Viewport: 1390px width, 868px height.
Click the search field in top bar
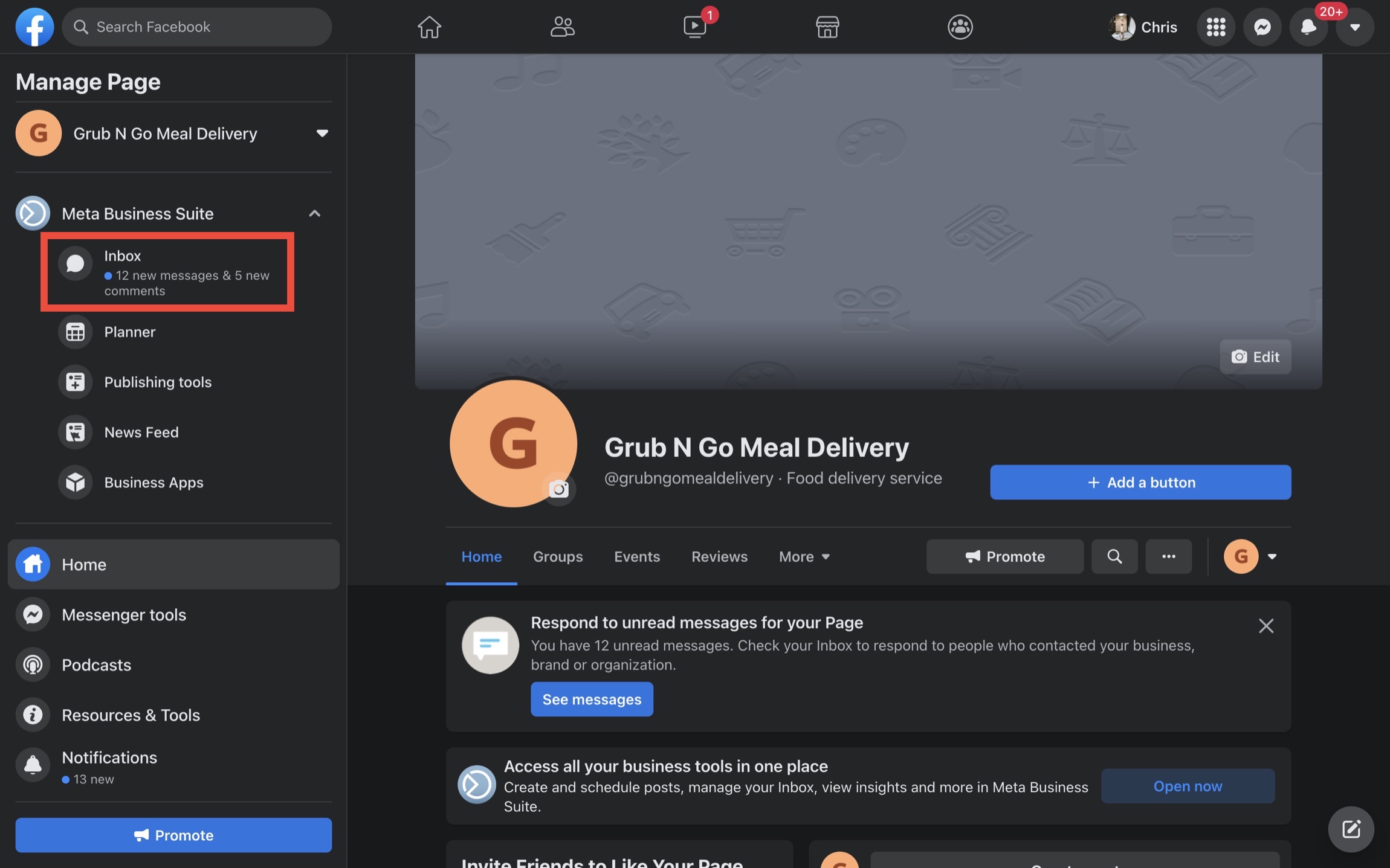pos(197,26)
